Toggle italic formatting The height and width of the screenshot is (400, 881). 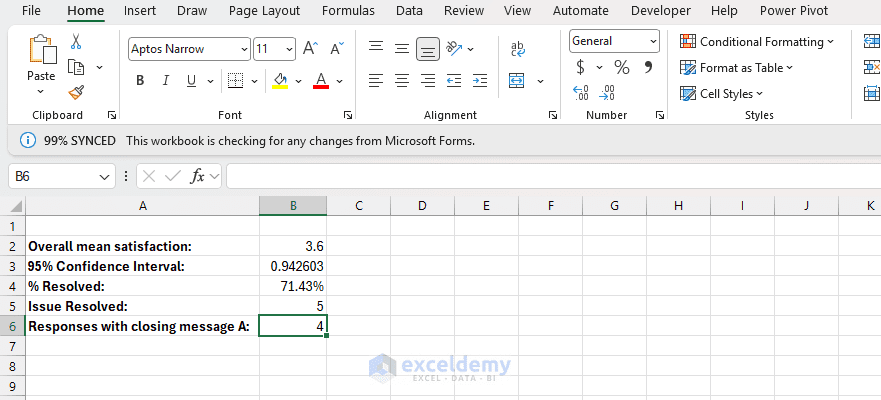click(x=166, y=81)
